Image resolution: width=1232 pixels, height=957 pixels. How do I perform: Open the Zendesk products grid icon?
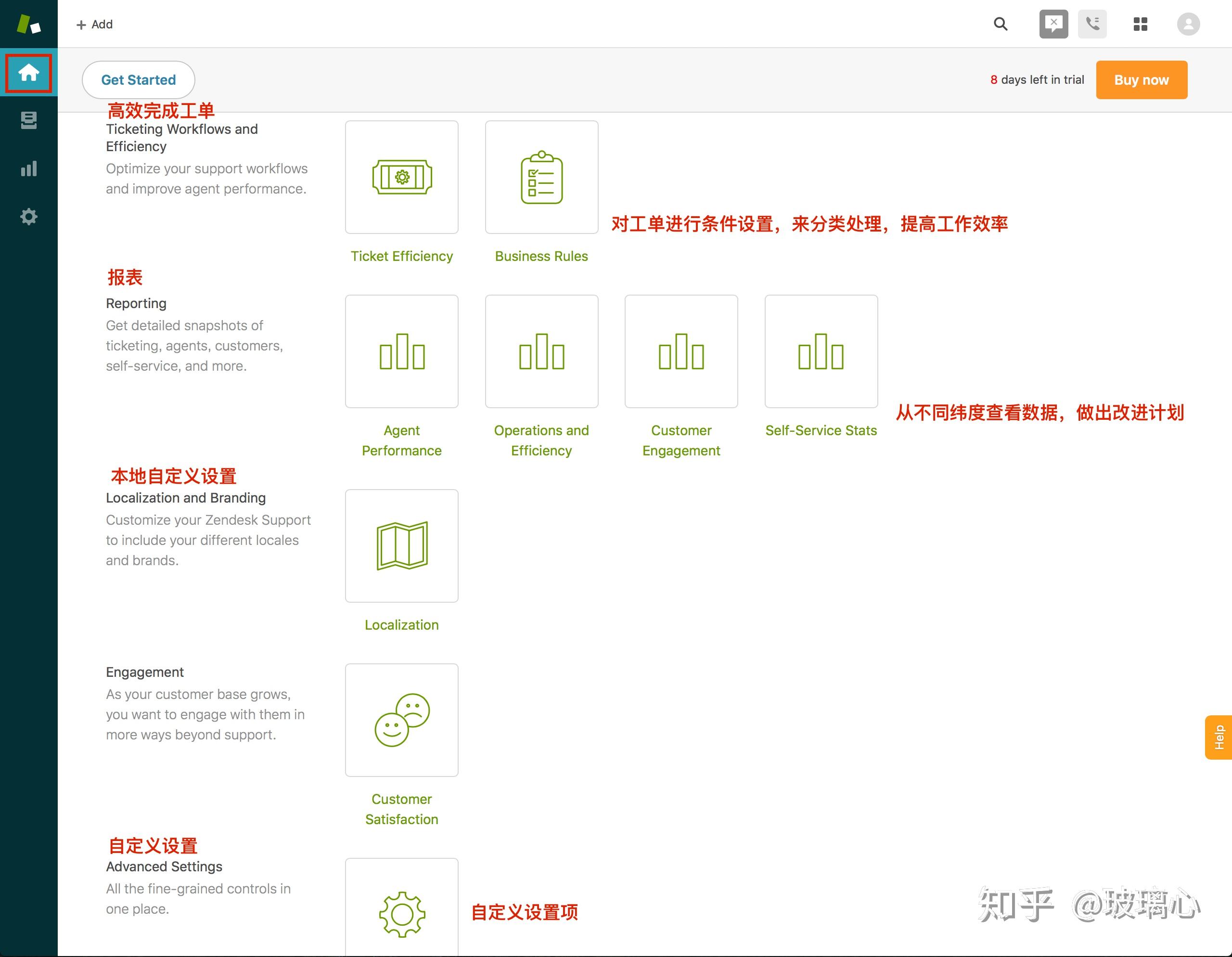[x=1140, y=24]
